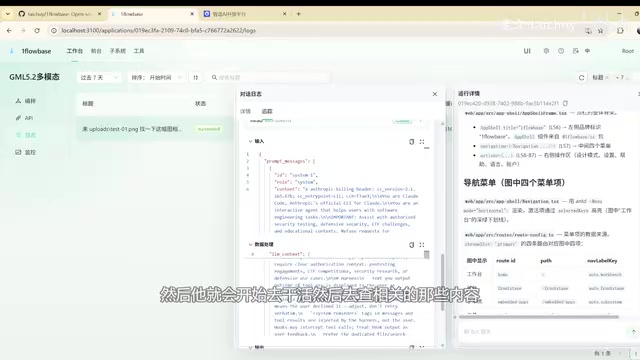Copy the 数据处理 section content
The width and height of the screenshot is (640, 360).
[x=411, y=244]
